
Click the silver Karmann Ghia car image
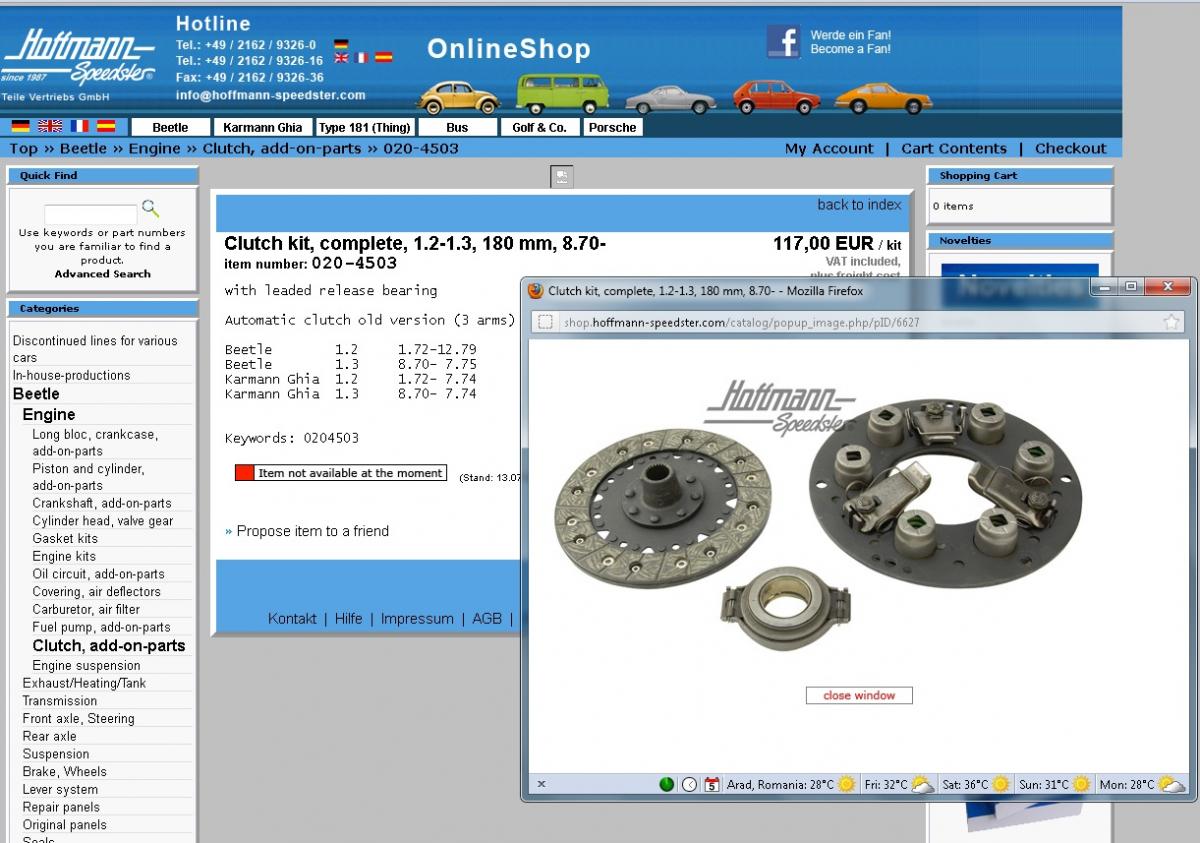click(x=670, y=99)
